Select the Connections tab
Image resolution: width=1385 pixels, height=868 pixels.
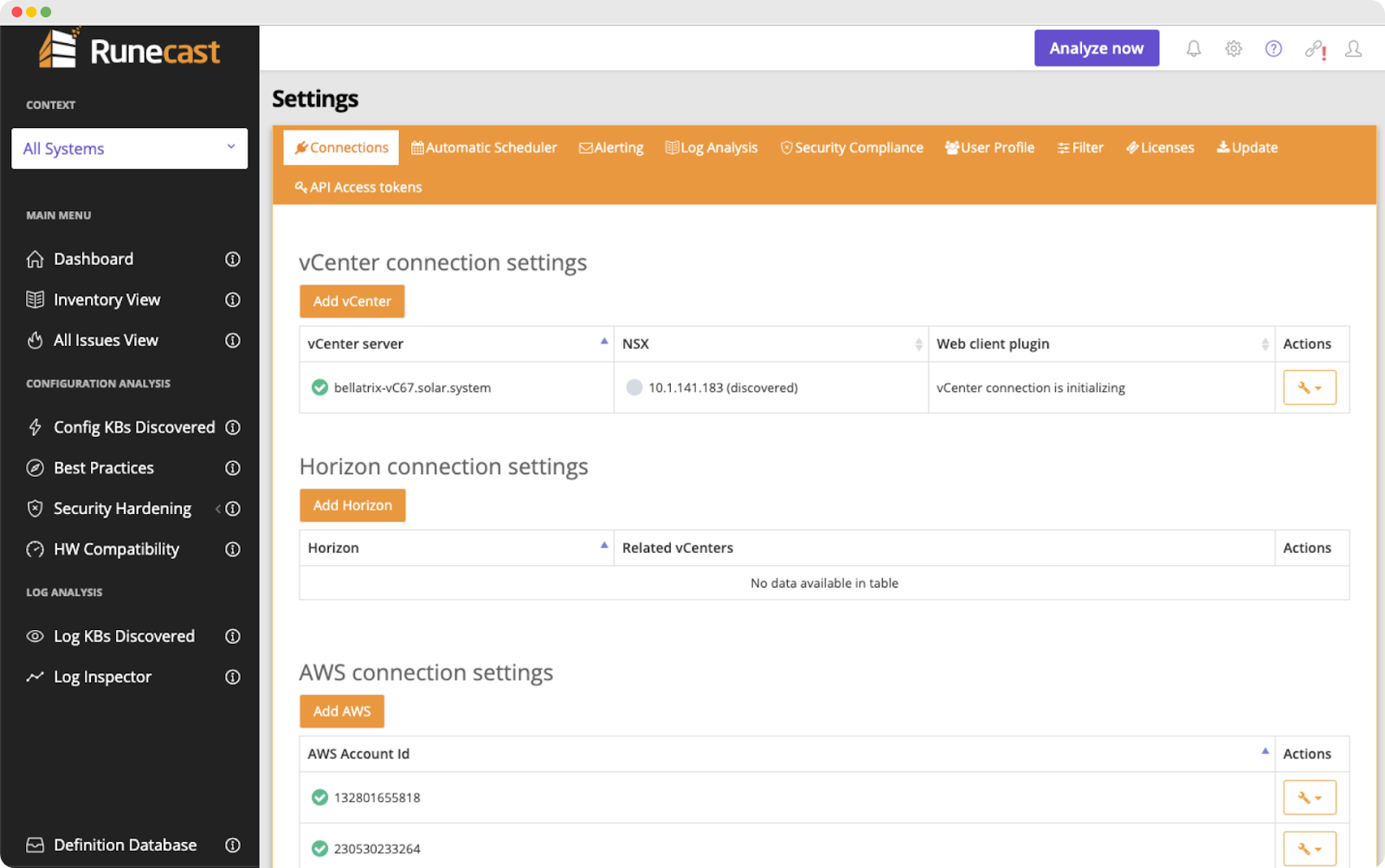[341, 148]
